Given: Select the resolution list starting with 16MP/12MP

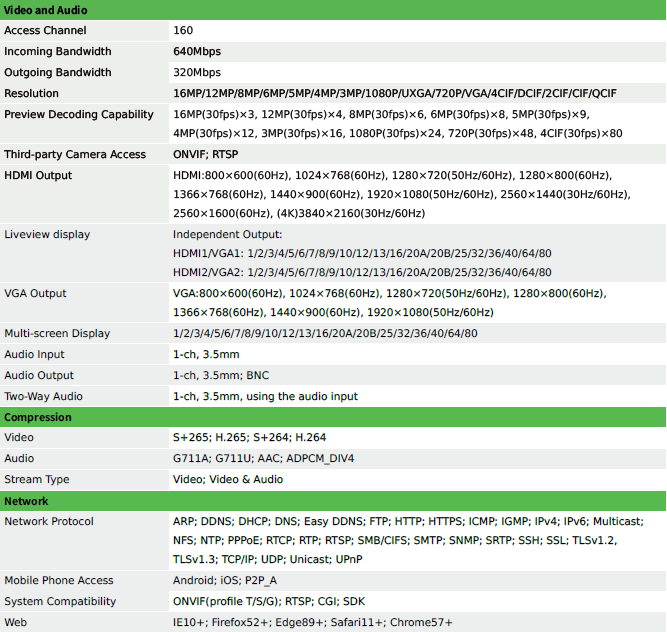Looking at the screenshot, I should 395,93.
